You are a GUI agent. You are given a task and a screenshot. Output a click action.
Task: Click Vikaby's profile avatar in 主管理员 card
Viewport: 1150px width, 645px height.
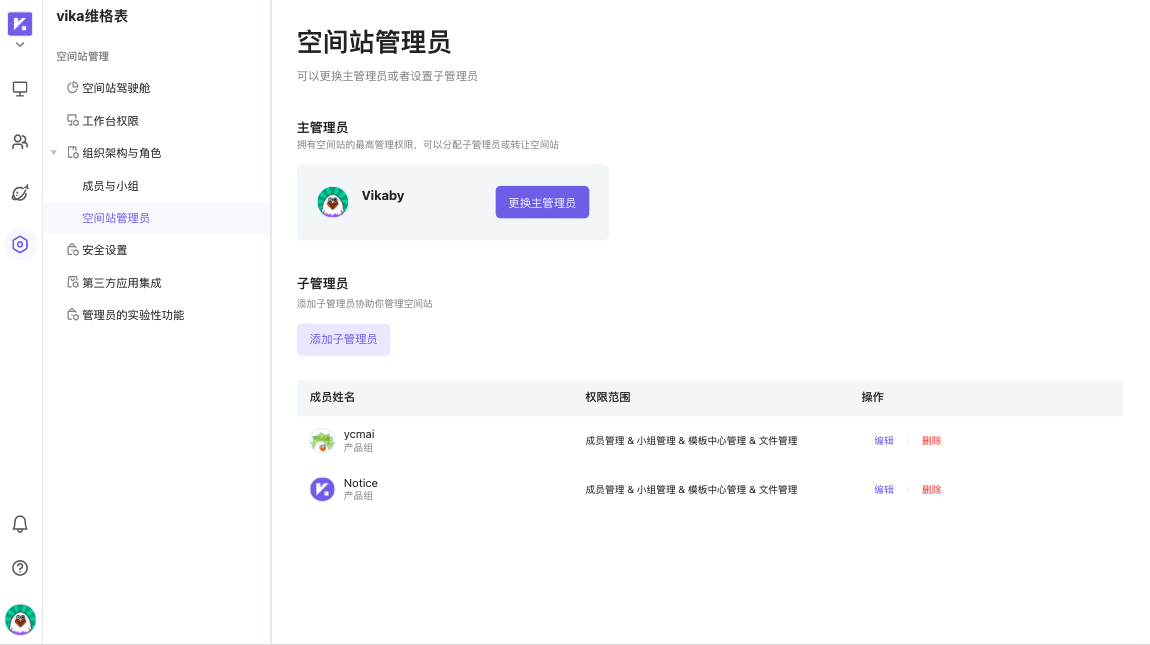click(x=333, y=201)
